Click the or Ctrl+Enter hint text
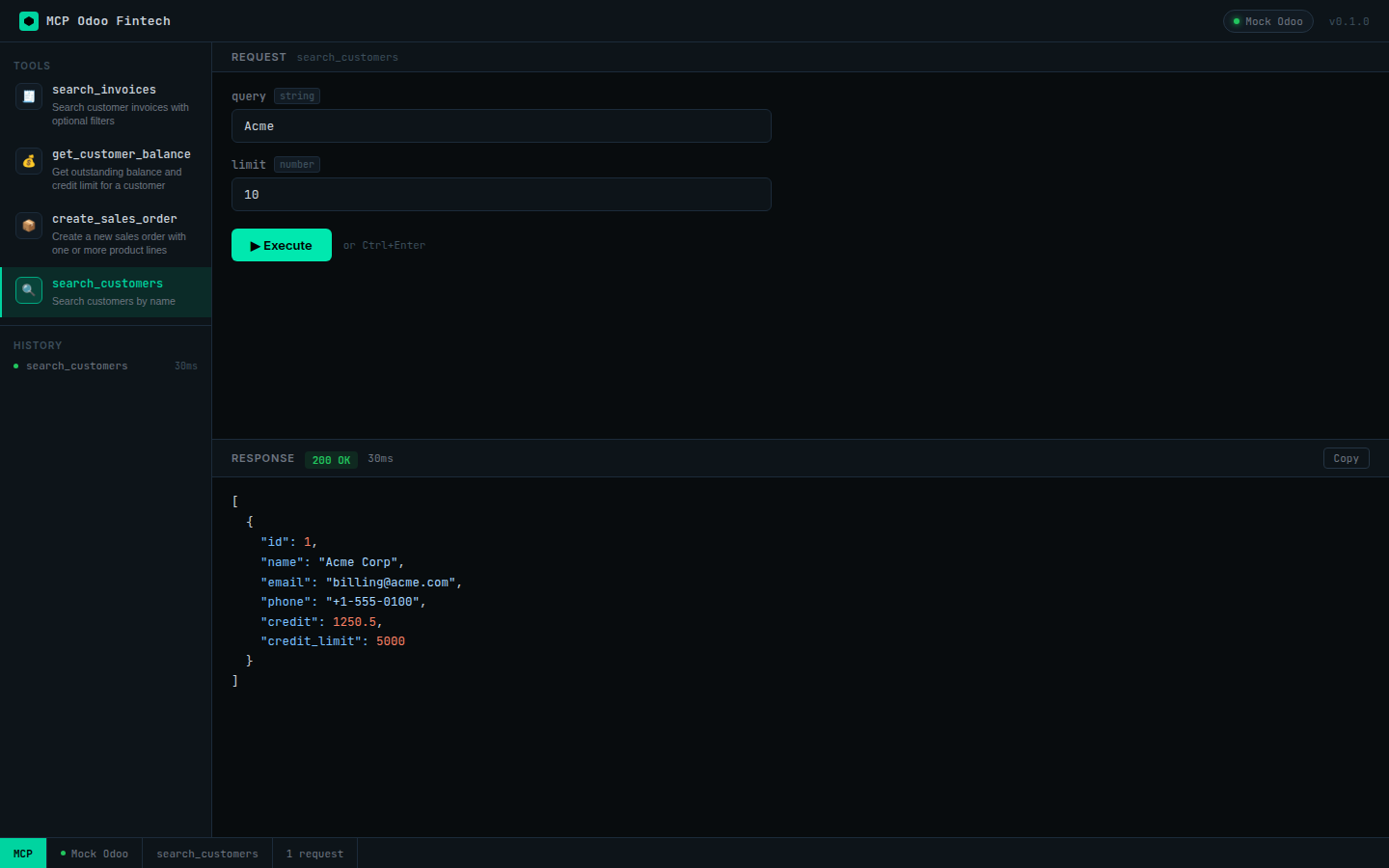This screenshot has width=1389, height=868. coord(384,245)
